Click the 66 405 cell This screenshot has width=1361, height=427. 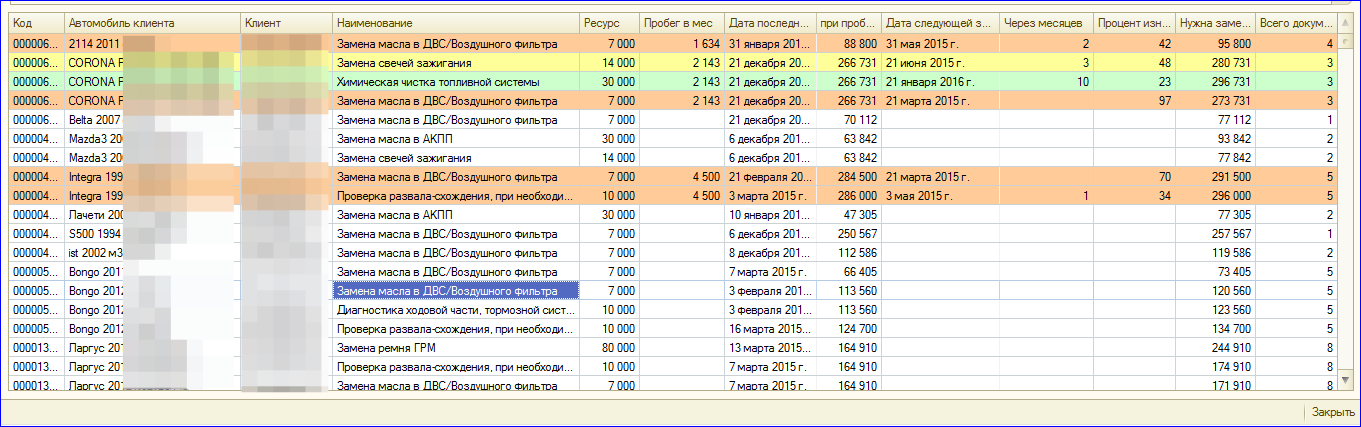point(849,272)
